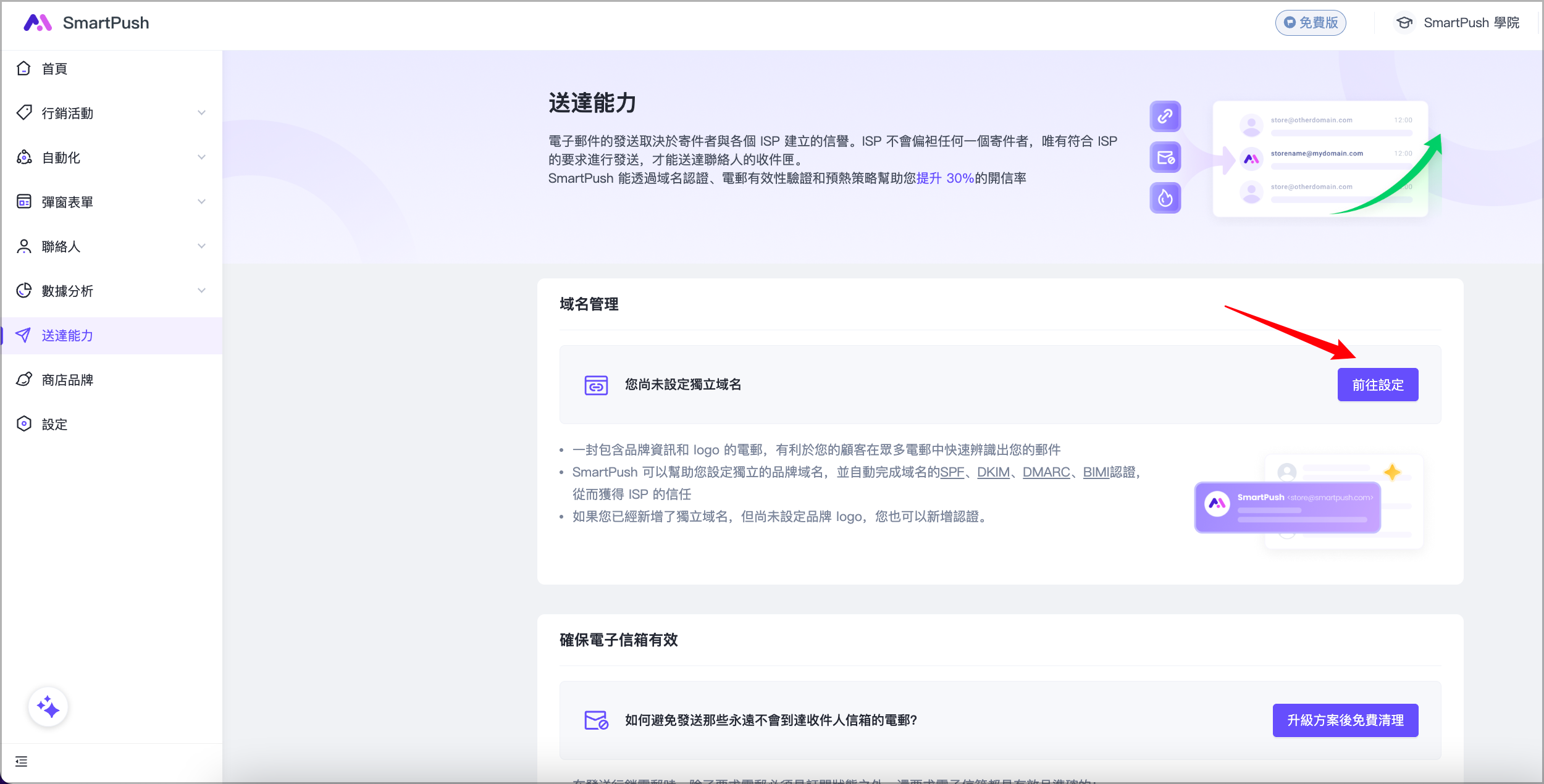Viewport: 1544px width, 784px height.
Task: Expand the 彈窗表單 submenu chevron
Action: coord(201,202)
